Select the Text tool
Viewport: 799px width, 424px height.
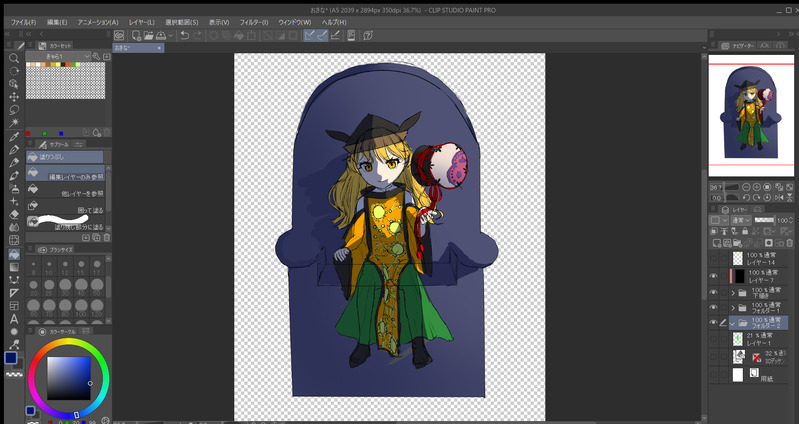(x=14, y=318)
